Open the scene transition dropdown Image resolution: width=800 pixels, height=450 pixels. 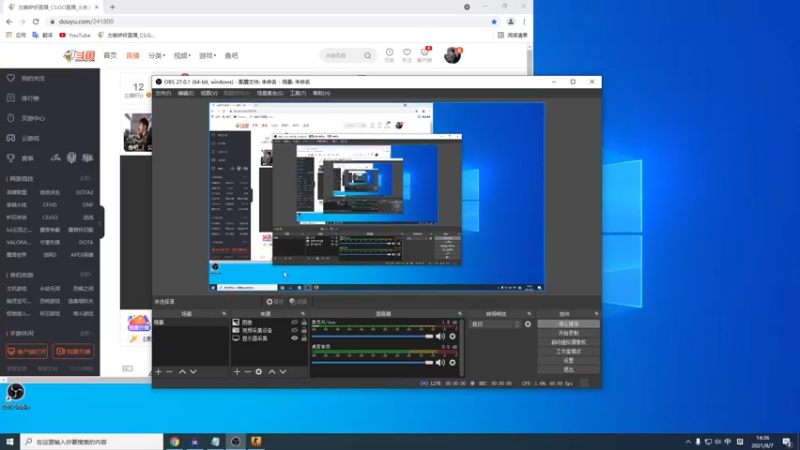[x=495, y=324]
